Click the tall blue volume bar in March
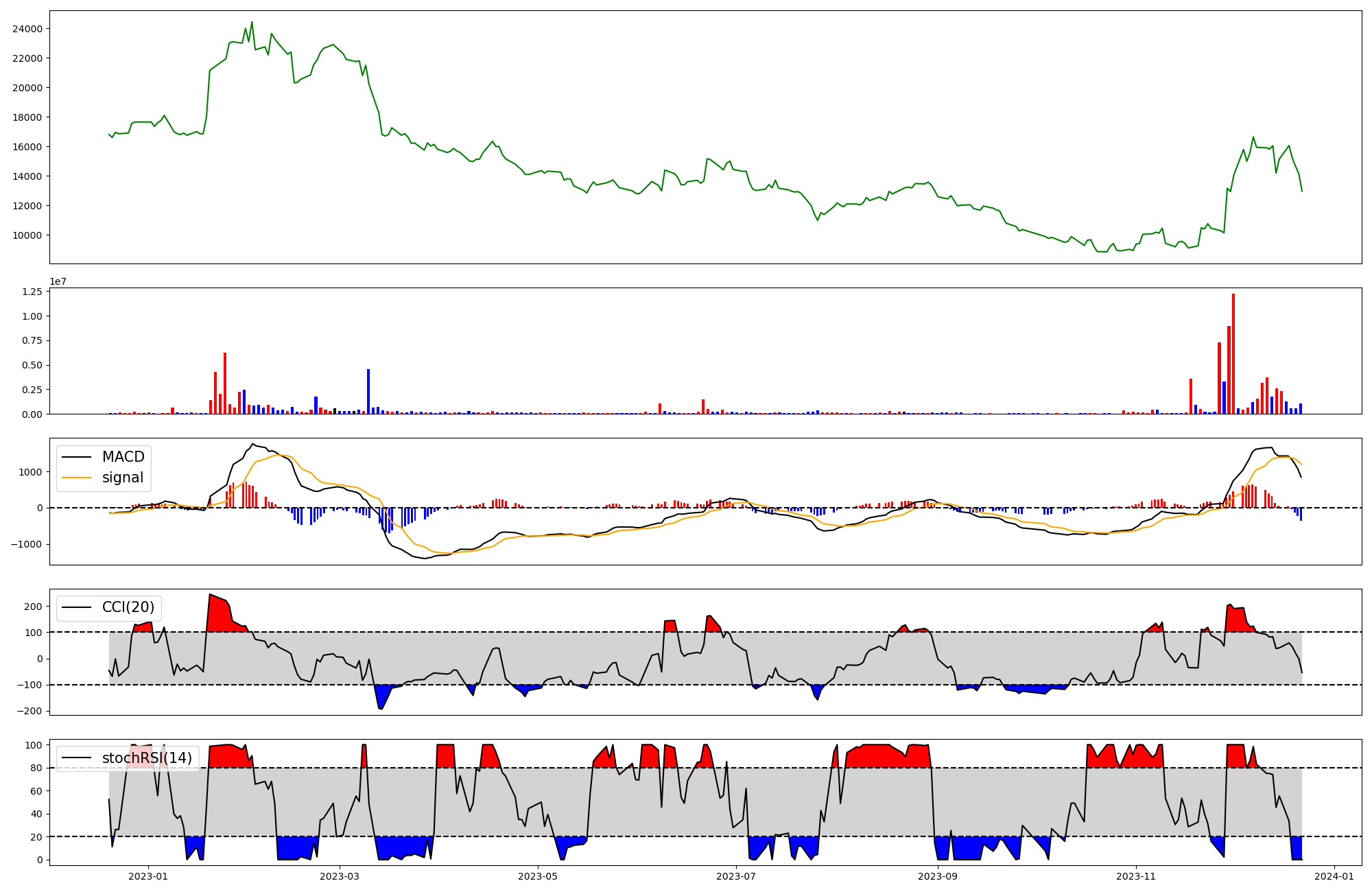This screenshot has height=892, width=1372. 368,391
